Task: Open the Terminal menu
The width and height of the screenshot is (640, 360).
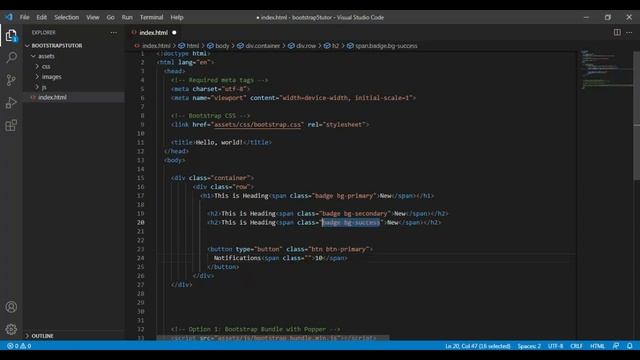Action: pyautogui.click(x=151, y=17)
